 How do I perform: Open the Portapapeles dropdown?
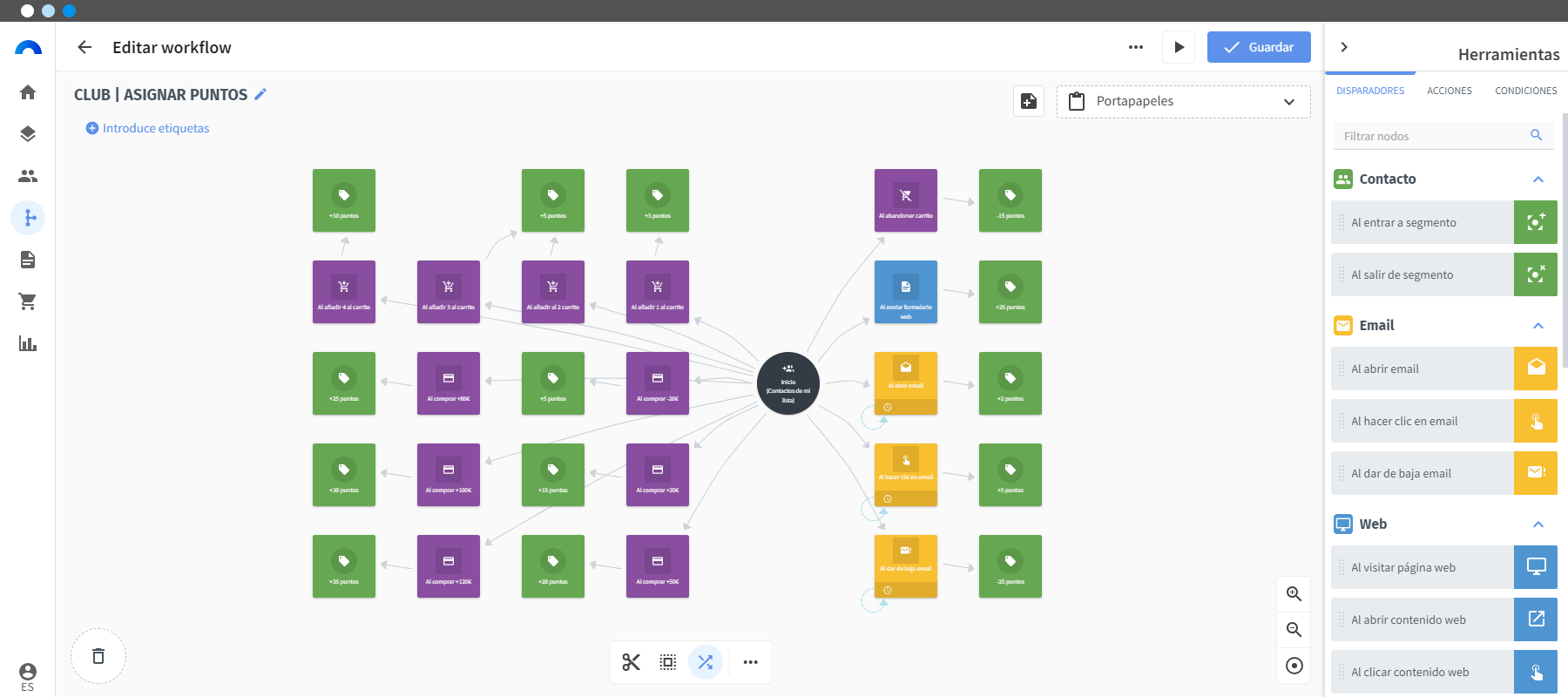[1184, 102]
